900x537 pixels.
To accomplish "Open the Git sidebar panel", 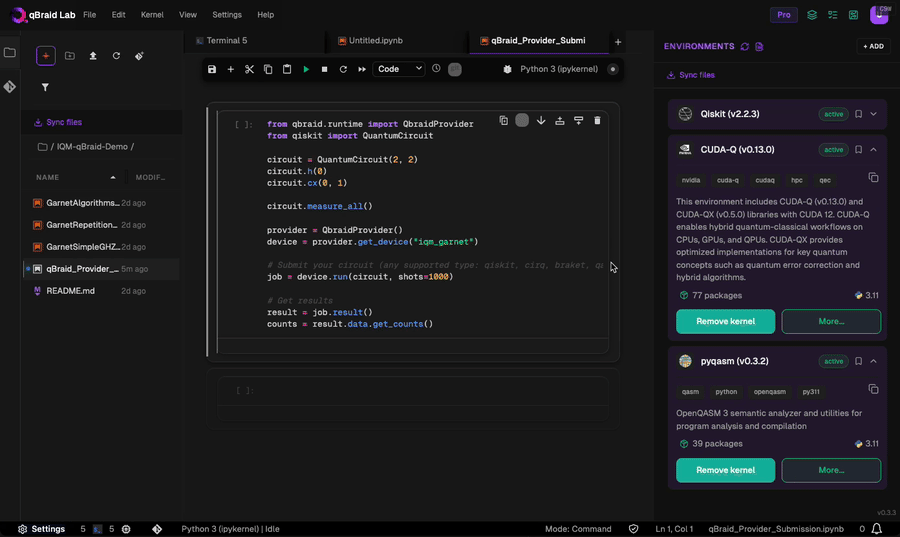I will (x=10, y=87).
